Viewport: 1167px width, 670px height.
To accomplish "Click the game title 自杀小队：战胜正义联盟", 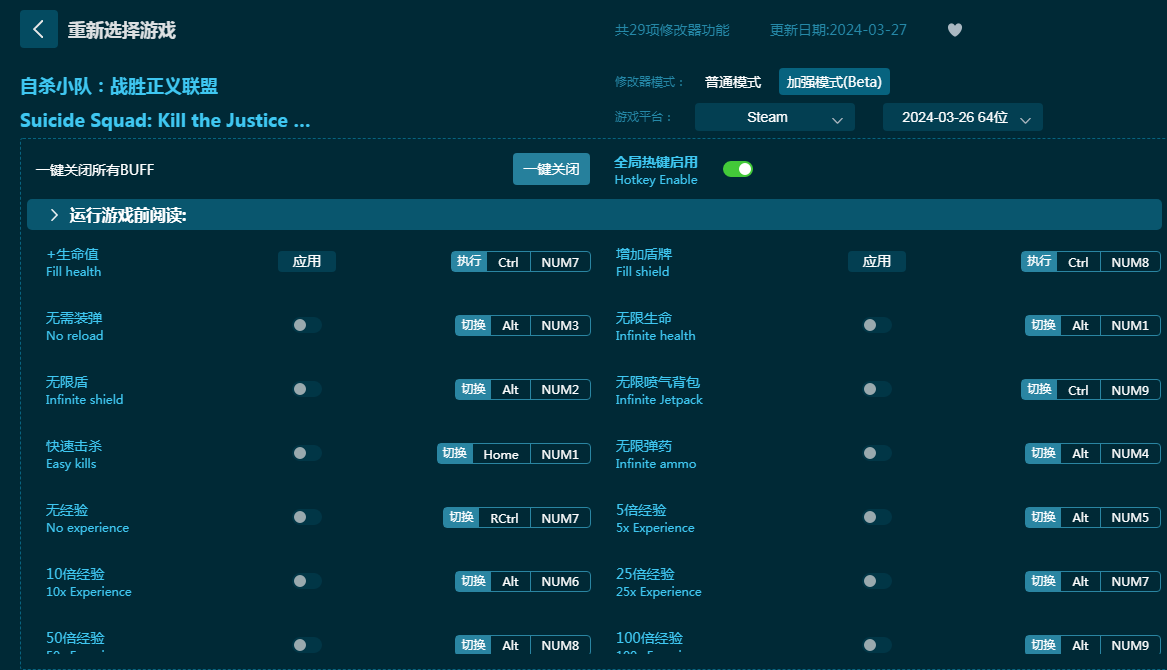I will [119, 86].
